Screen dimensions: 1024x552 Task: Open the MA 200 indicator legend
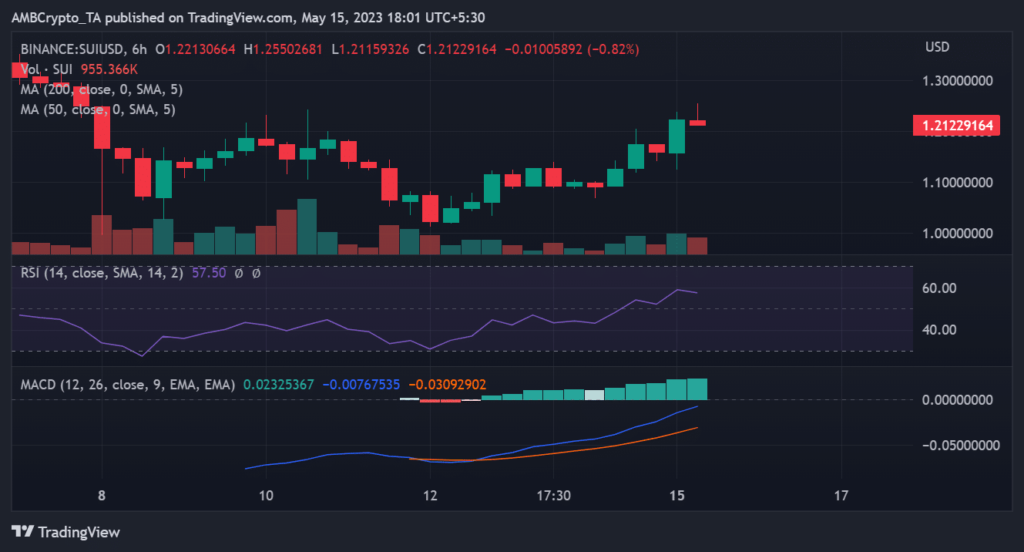(101, 89)
